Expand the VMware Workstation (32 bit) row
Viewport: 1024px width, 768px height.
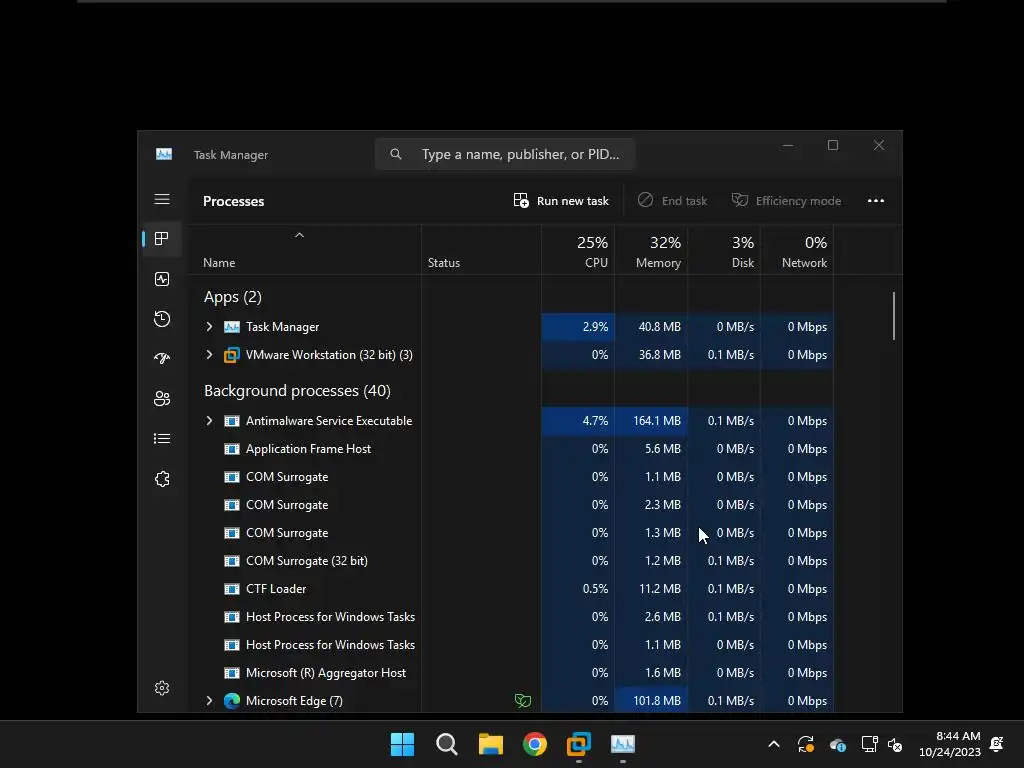209,355
